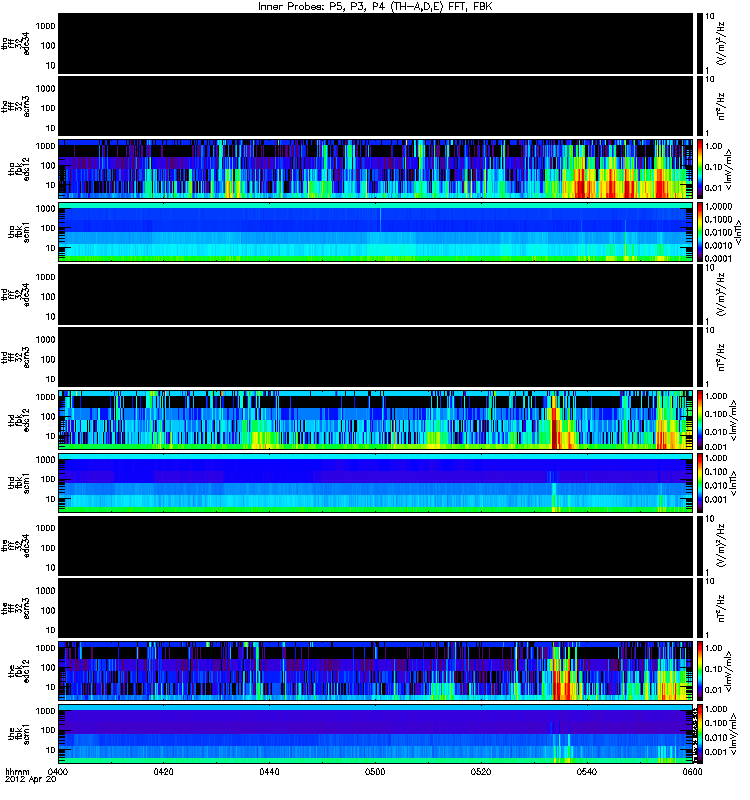Screen dimensions: 750x800
Task: Click inside the thd fbk scm1 spectrogram
Action: tap(375, 483)
